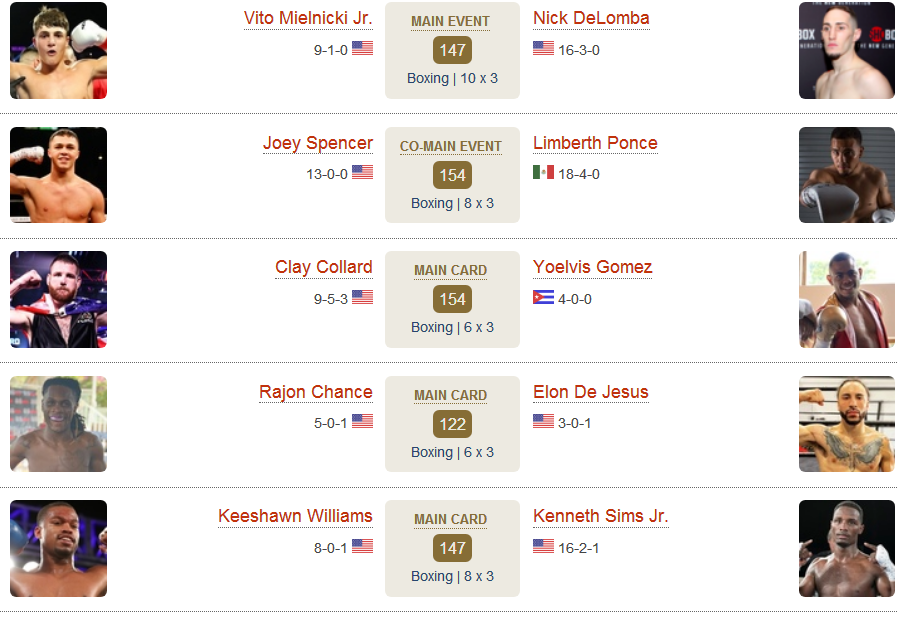
Task: Click the CO-MAIN EVENT label
Action: tap(450, 147)
